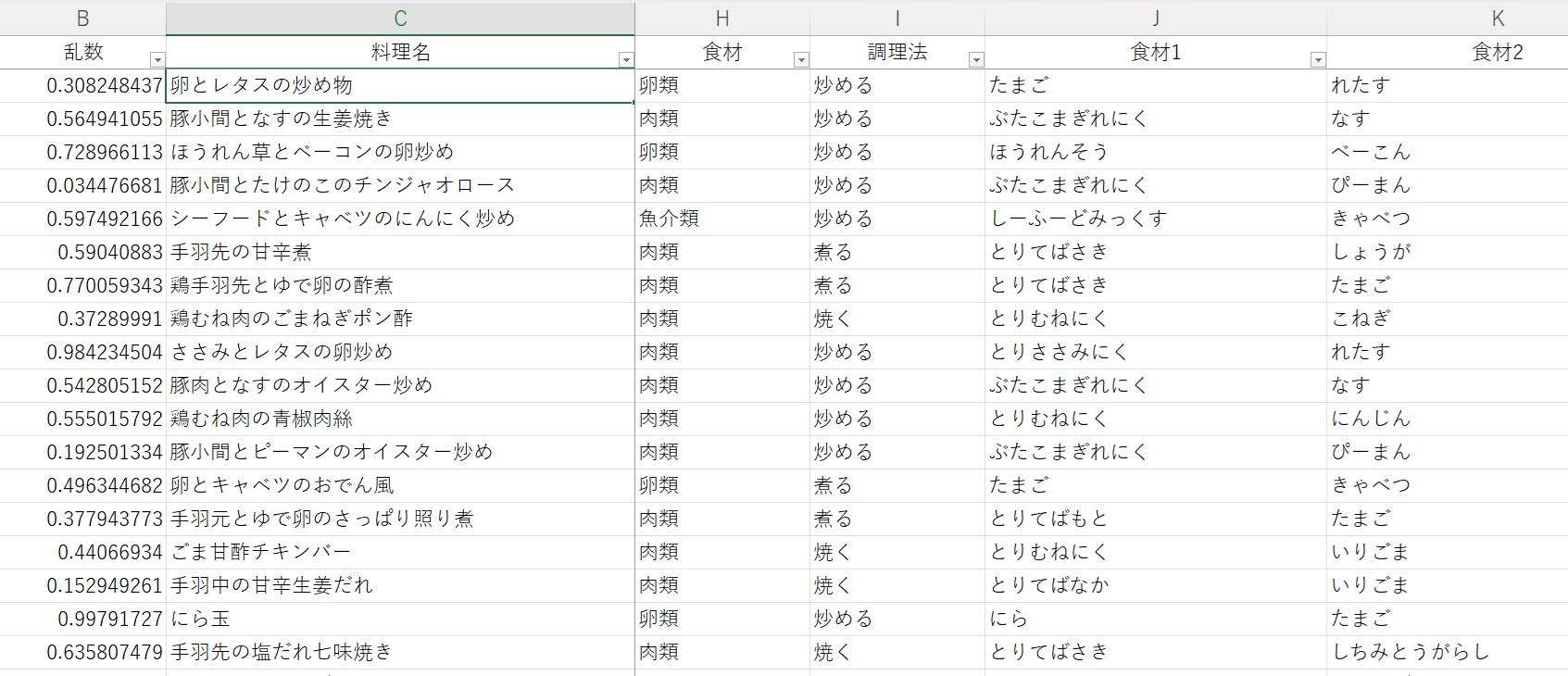The width and height of the screenshot is (1568, 676).
Task: Open the 調理法 column filter dropdown
Action: [976, 60]
